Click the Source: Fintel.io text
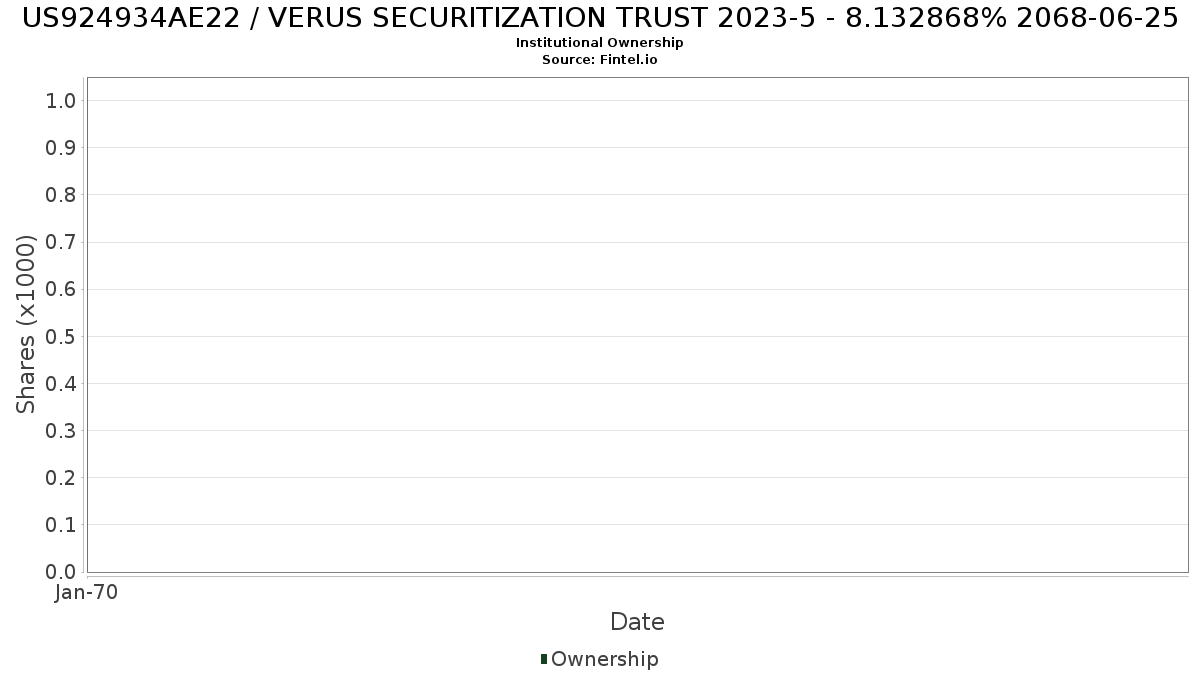 599,59
